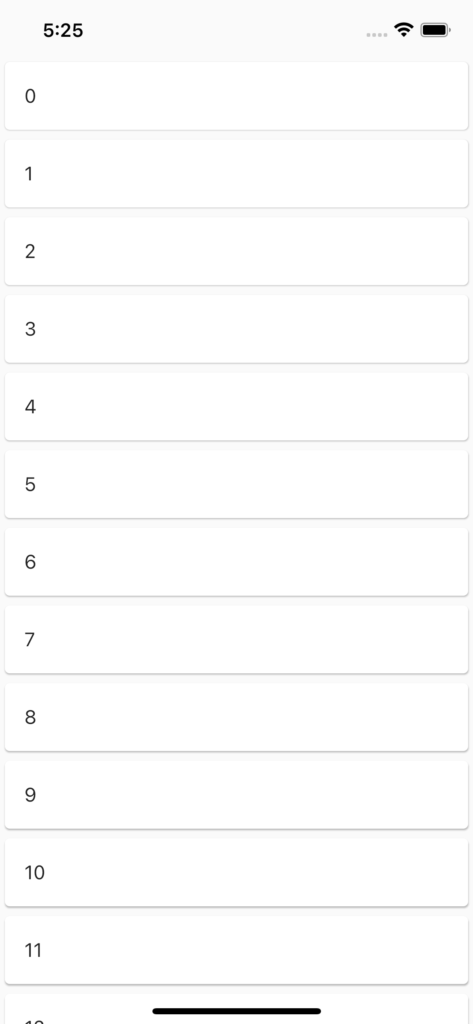Click the number 10 label text

[35, 873]
